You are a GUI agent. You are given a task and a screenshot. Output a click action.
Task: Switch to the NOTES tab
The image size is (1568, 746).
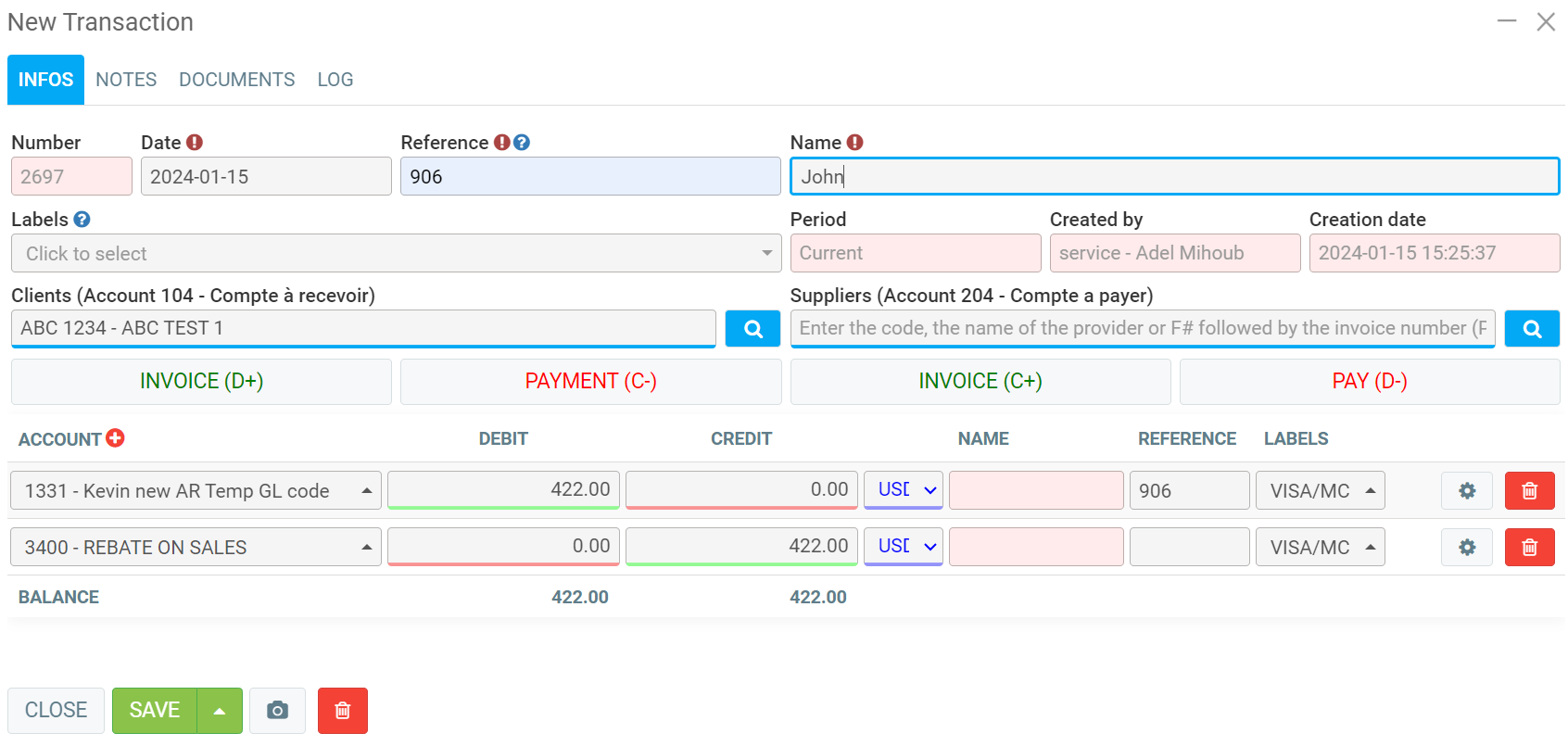(x=126, y=80)
